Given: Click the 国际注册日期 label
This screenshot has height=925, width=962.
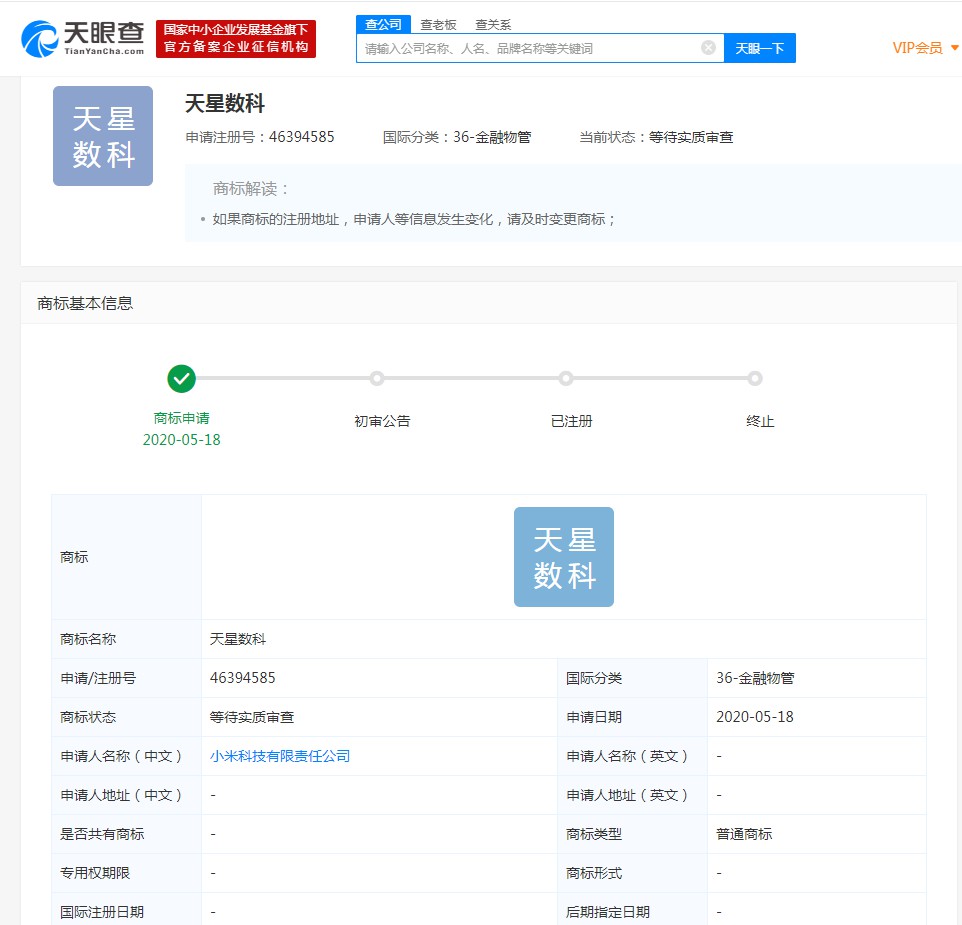Looking at the screenshot, I should pyautogui.click(x=102, y=912).
